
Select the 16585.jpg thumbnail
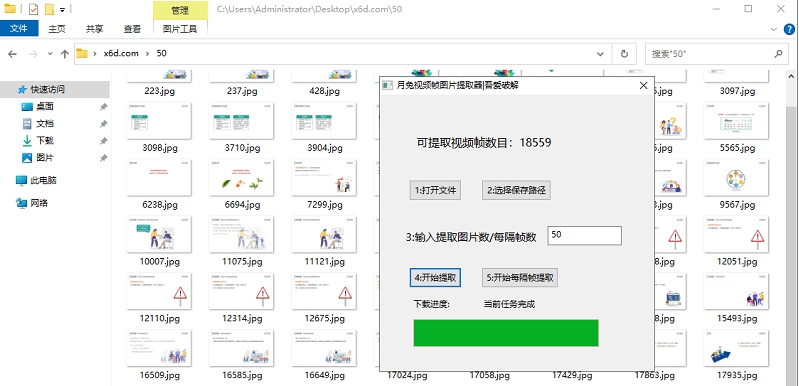click(241, 348)
